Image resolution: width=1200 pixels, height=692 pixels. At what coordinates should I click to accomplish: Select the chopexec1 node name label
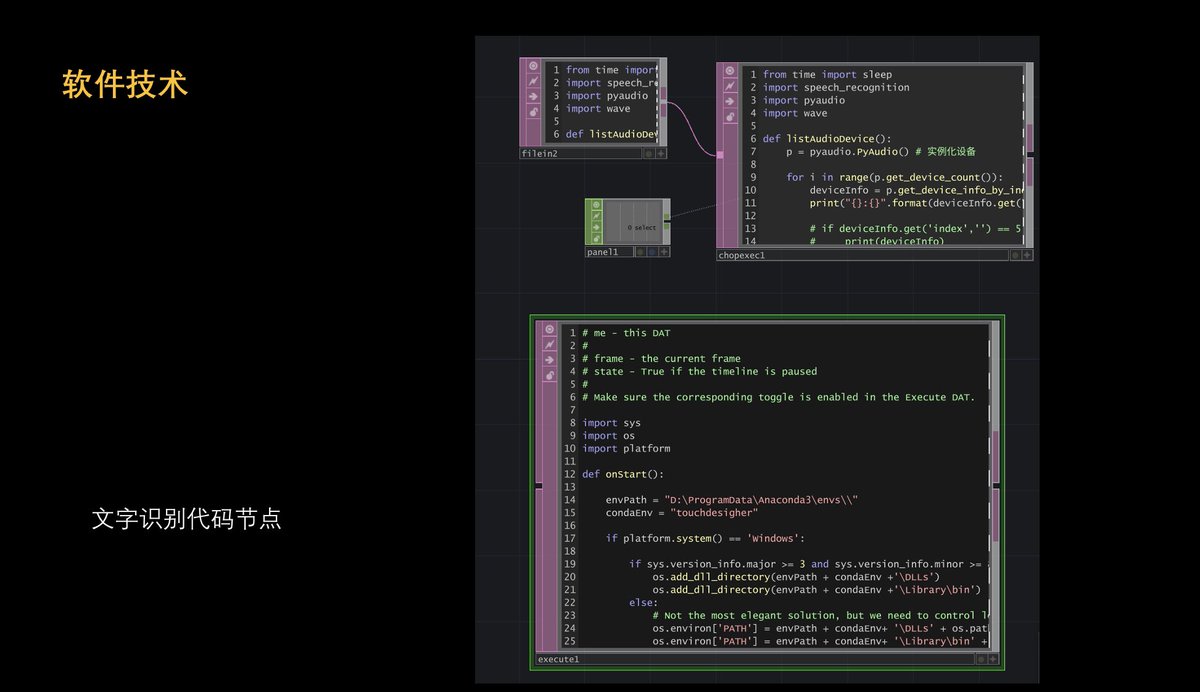click(742, 255)
